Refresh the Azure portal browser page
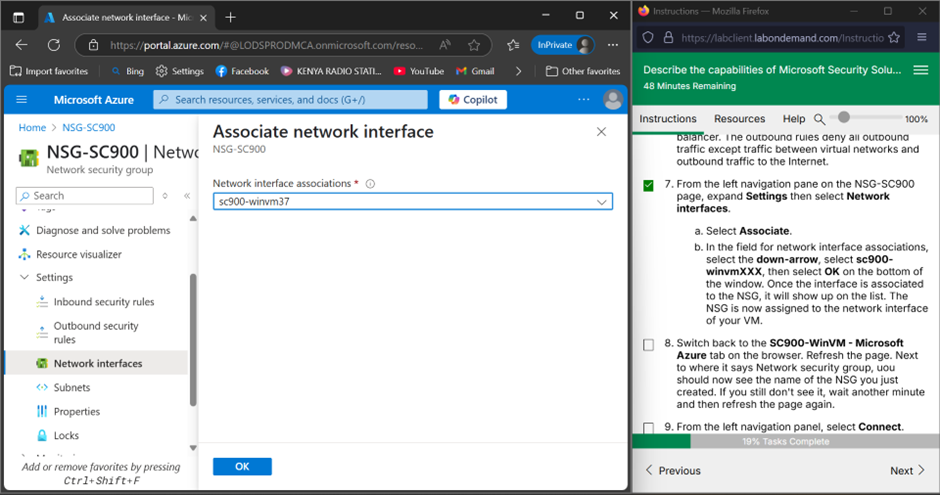 coord(54,45)
